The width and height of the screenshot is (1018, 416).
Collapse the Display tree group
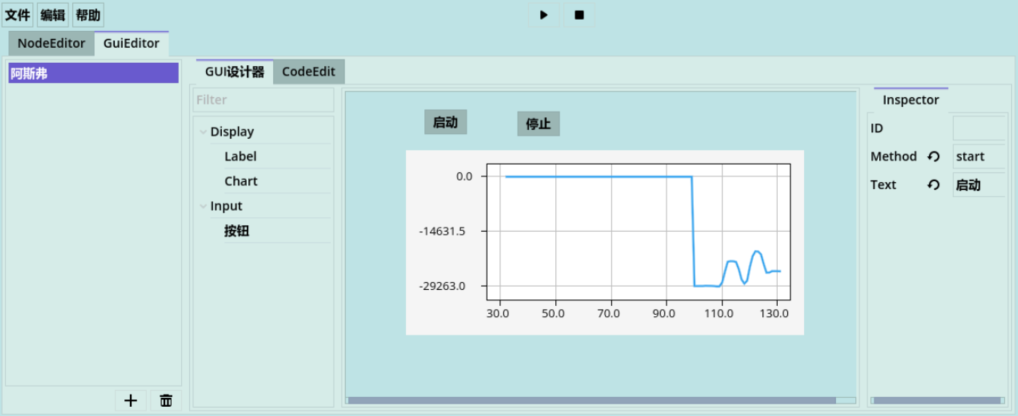tap(203, 132)
